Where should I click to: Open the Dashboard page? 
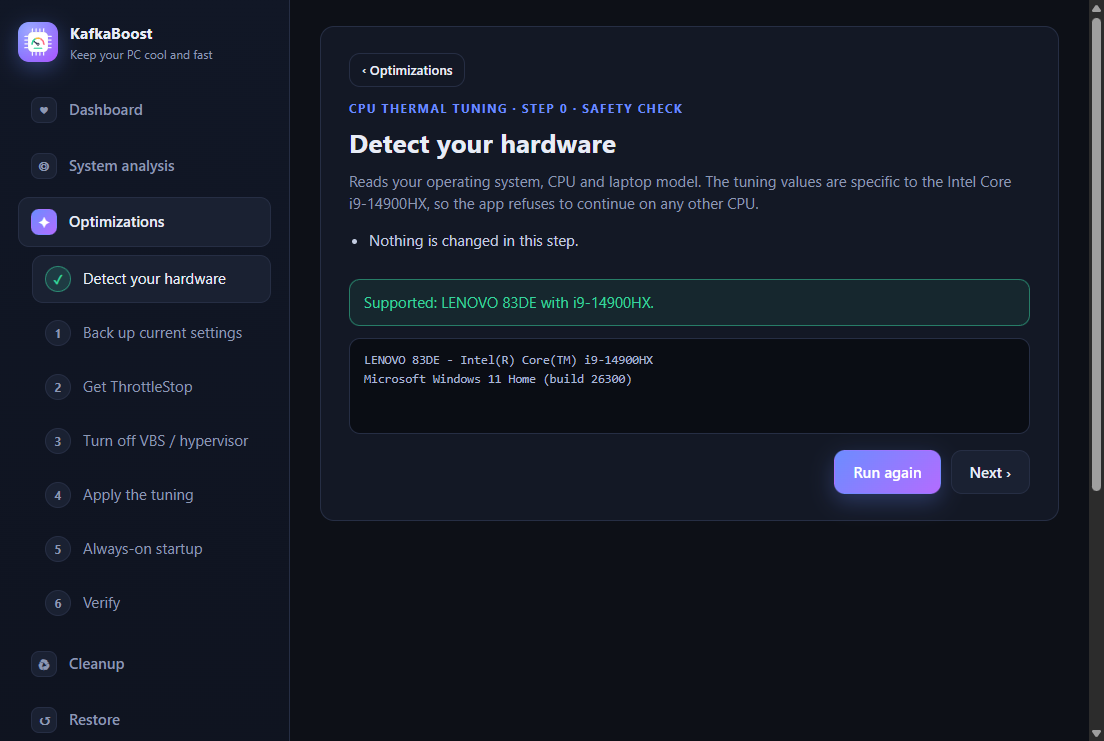(144, 110)
